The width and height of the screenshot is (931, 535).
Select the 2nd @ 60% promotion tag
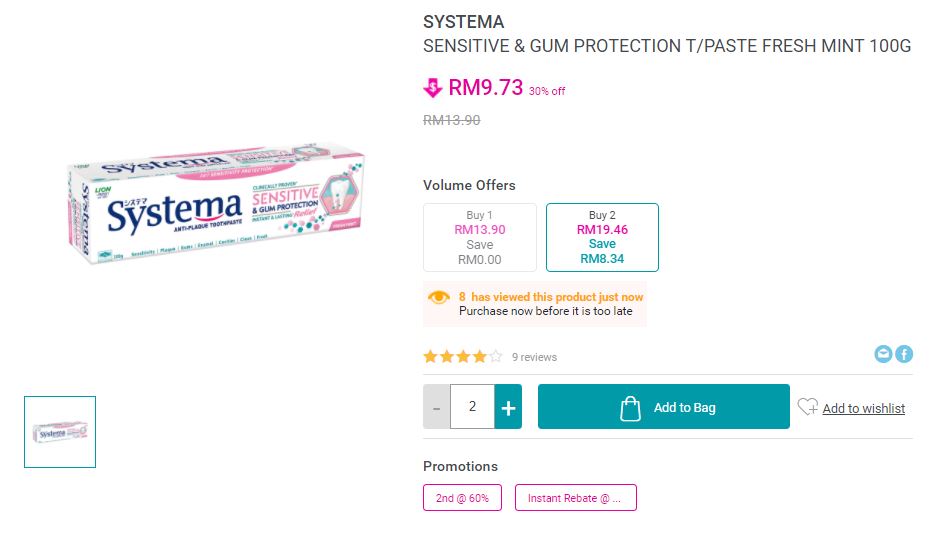[x=462, y=498]
